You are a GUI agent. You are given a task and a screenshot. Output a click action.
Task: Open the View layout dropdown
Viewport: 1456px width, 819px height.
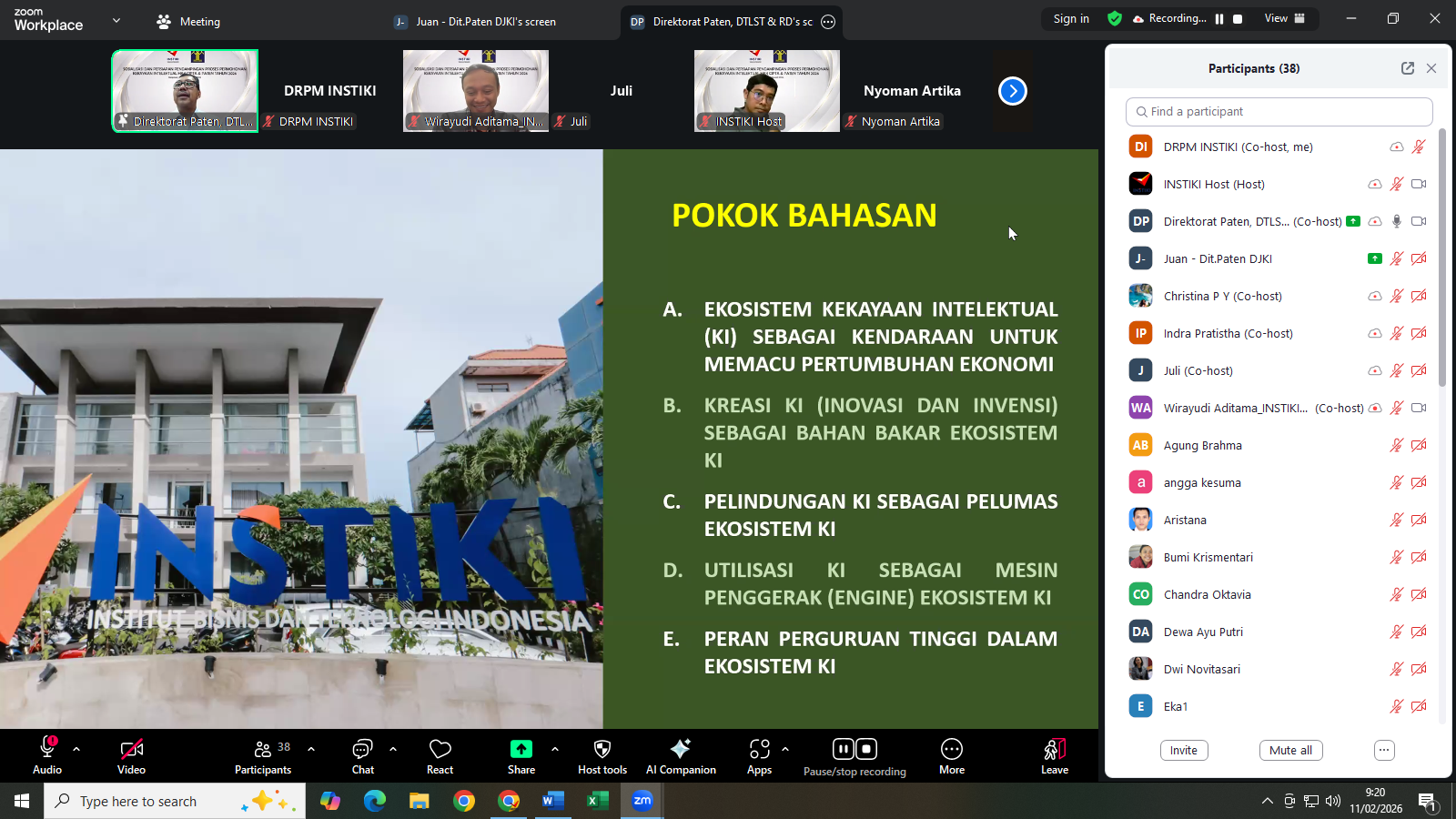[x=1283, y=19]
